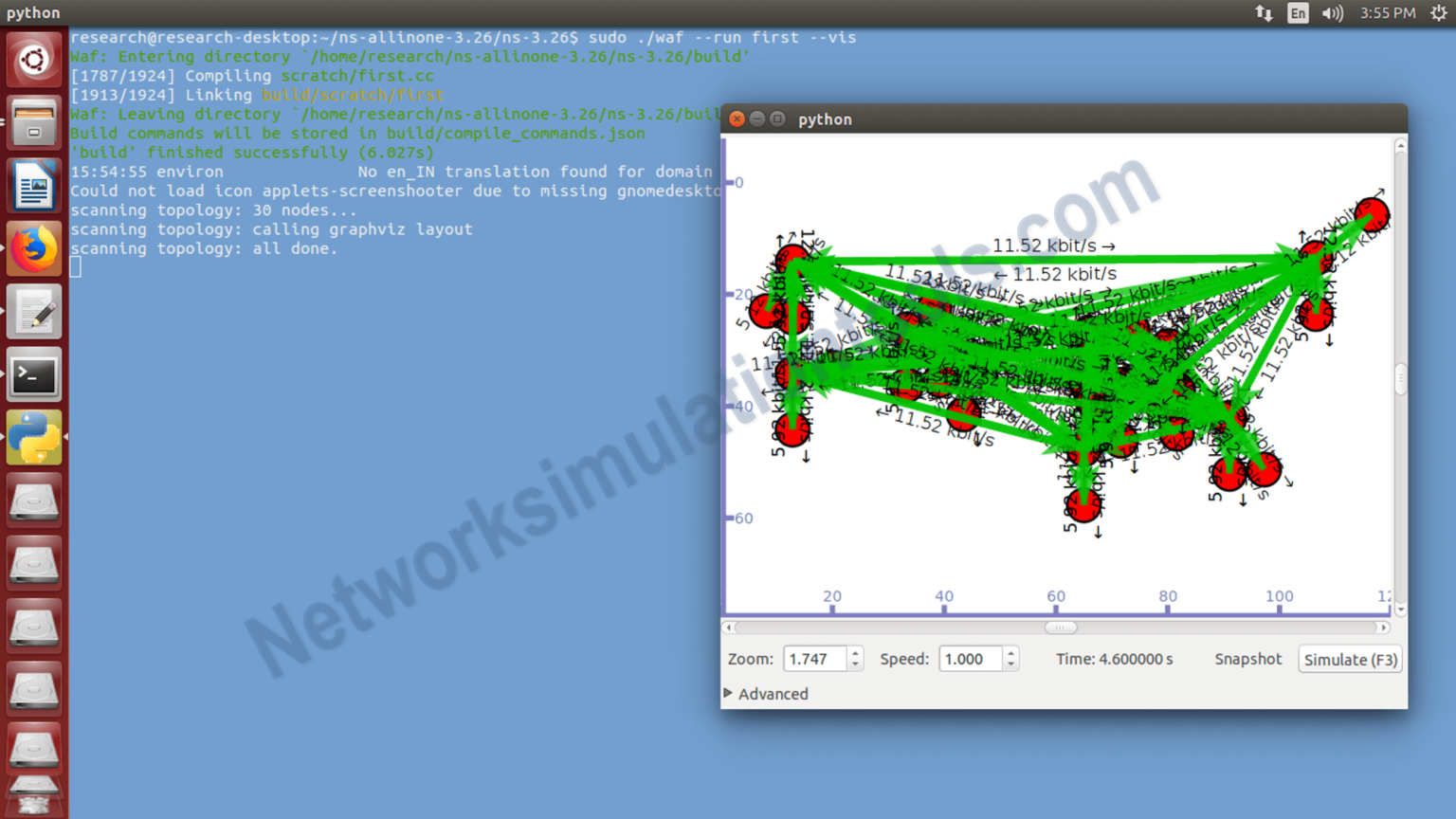1456x819 pixels.
Task: Open Firefox from the dock
Action: (x=34, y=248)
